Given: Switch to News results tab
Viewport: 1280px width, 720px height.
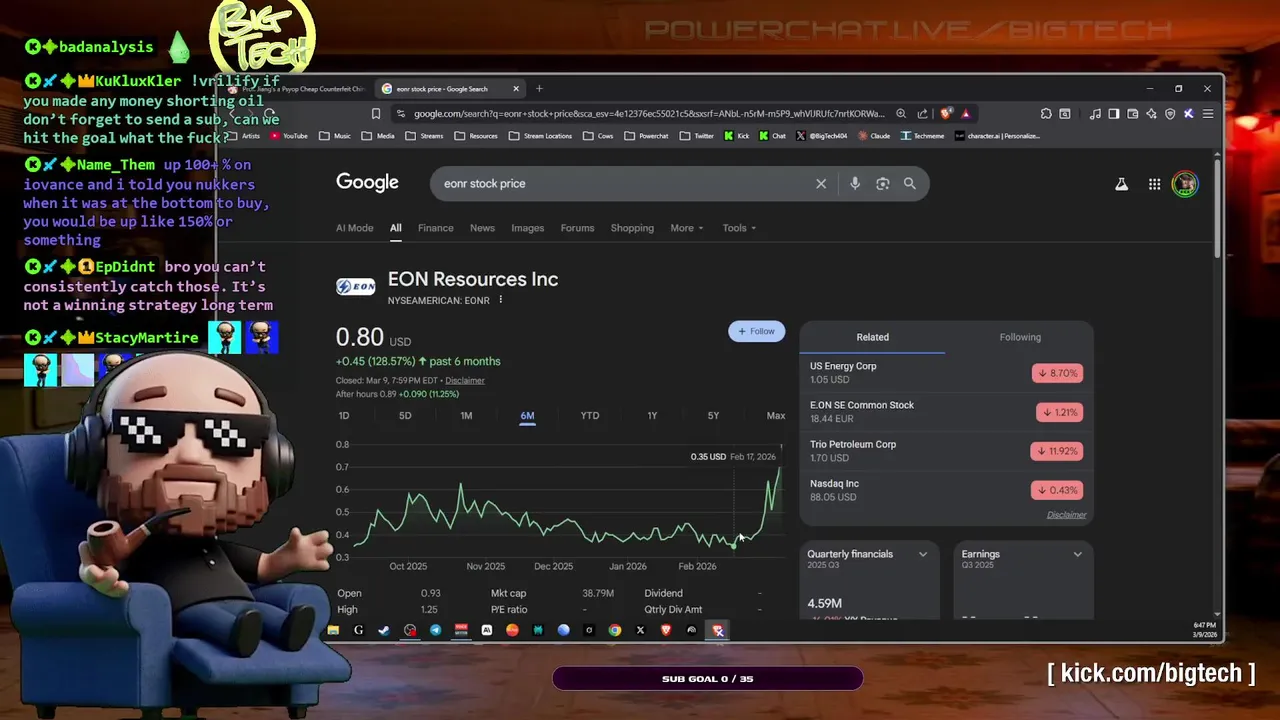Looking at the screenshot, I should tap(482, 228).
